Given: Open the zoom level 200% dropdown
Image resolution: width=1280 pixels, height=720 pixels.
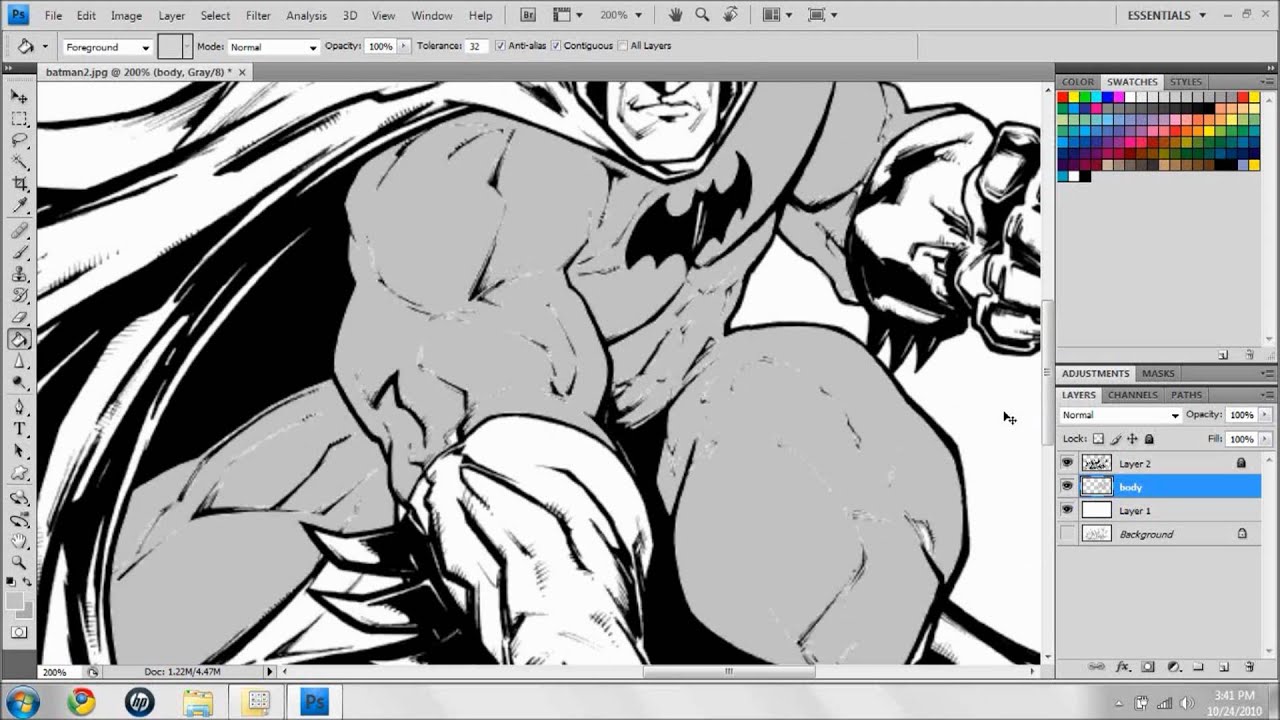Looking at the screenshot, I should point(620,15).
